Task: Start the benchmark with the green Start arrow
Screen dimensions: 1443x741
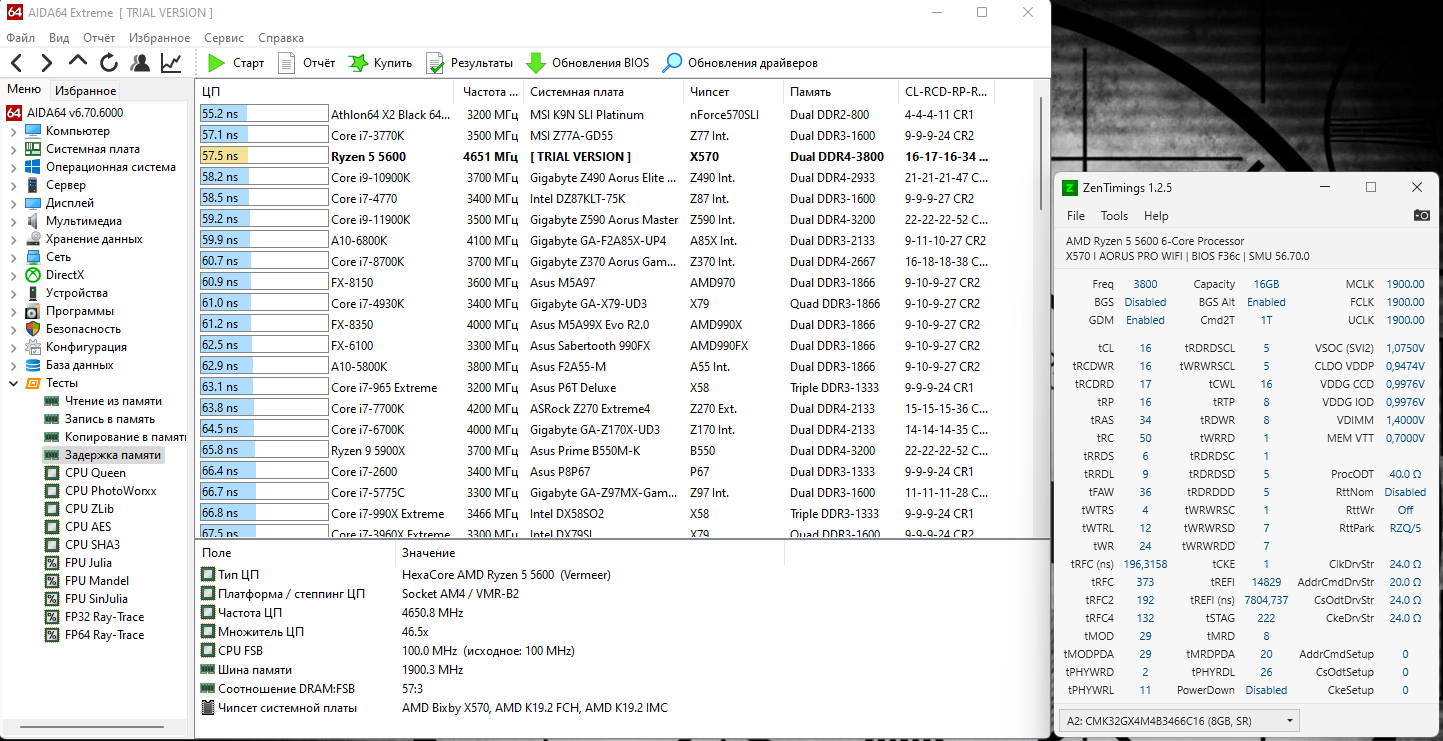Action: click(216, 63)
